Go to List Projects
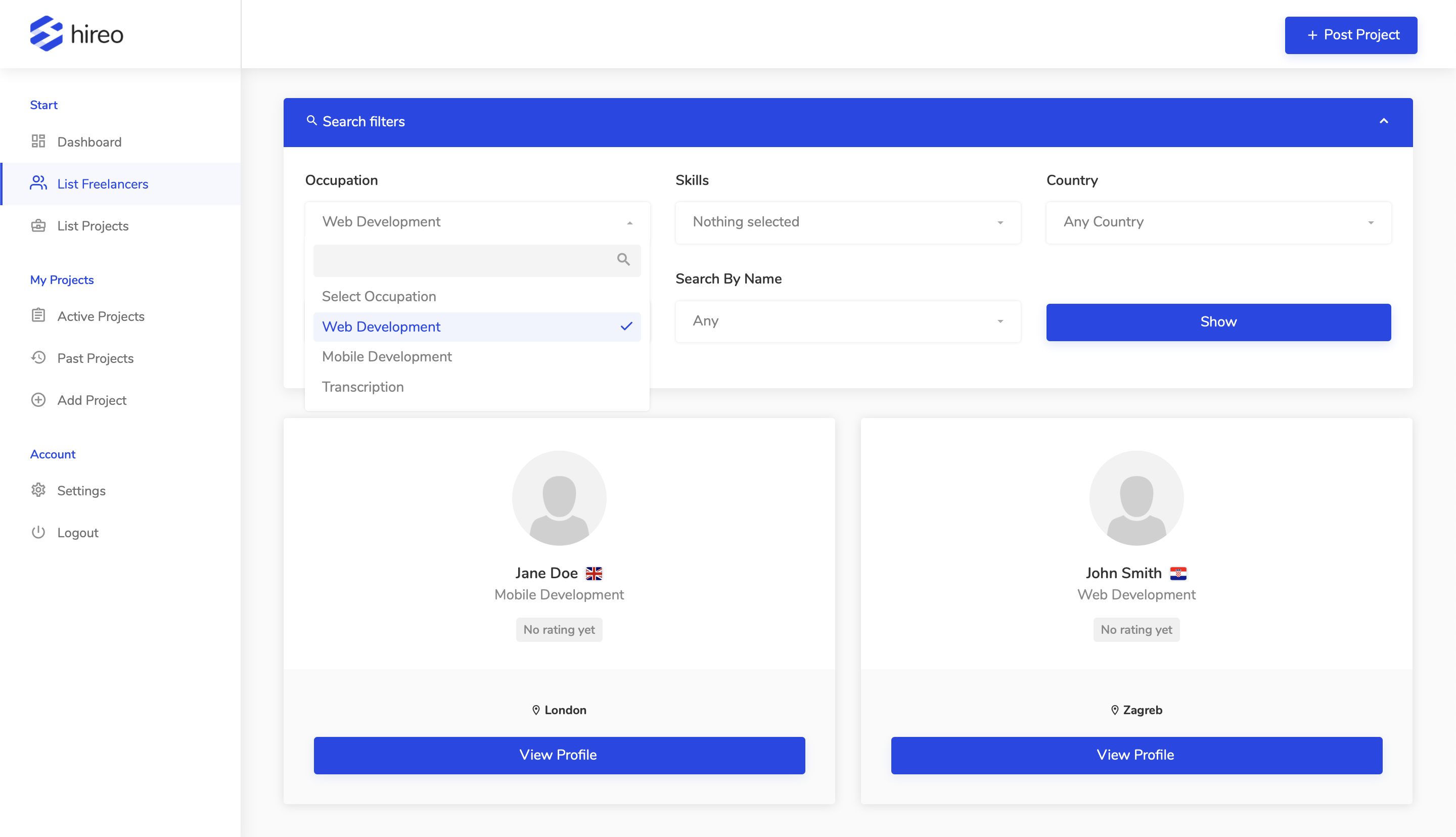This screenshot has height=837, width=1456. (x=121, y=226)
